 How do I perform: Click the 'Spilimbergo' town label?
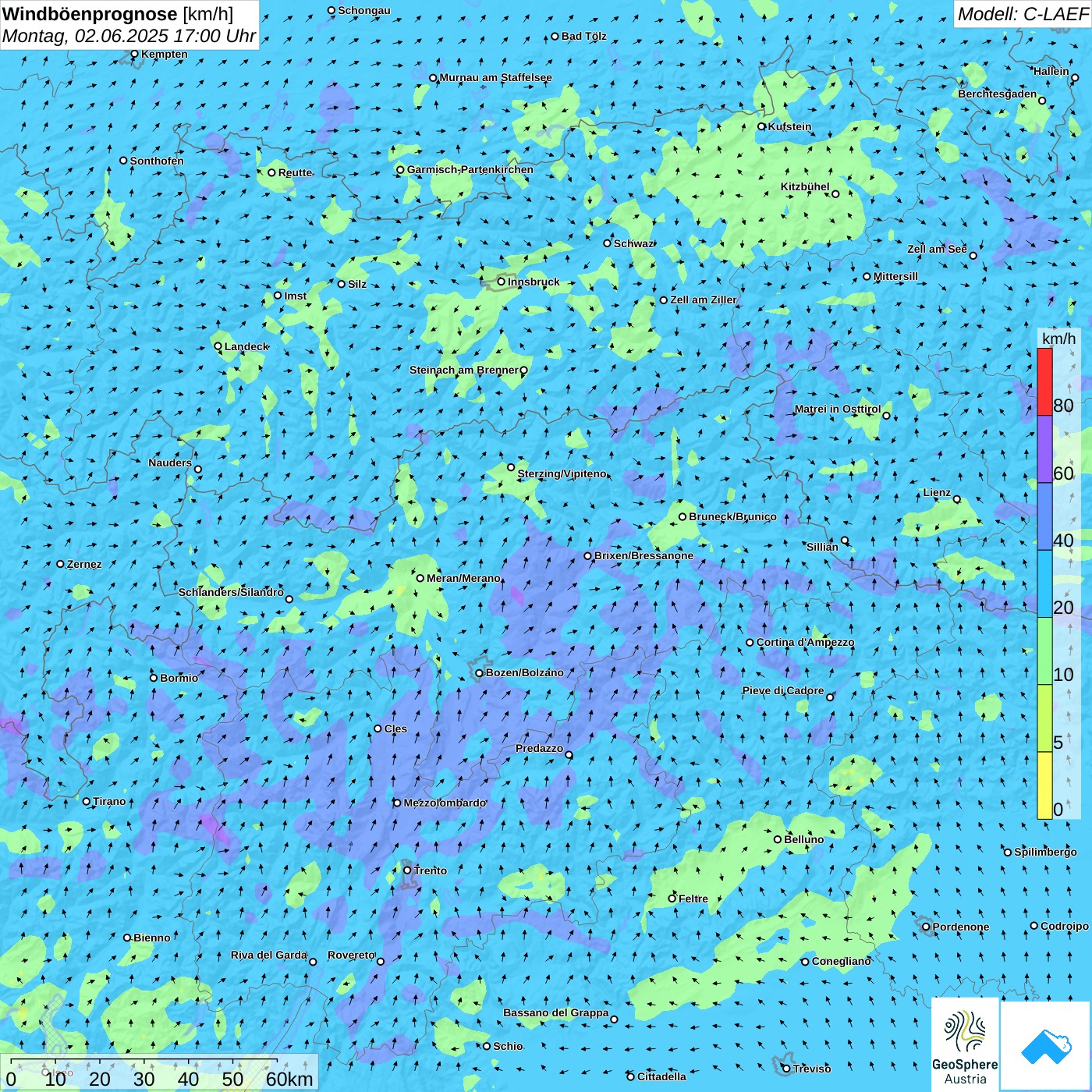[x=1045, y=852]
